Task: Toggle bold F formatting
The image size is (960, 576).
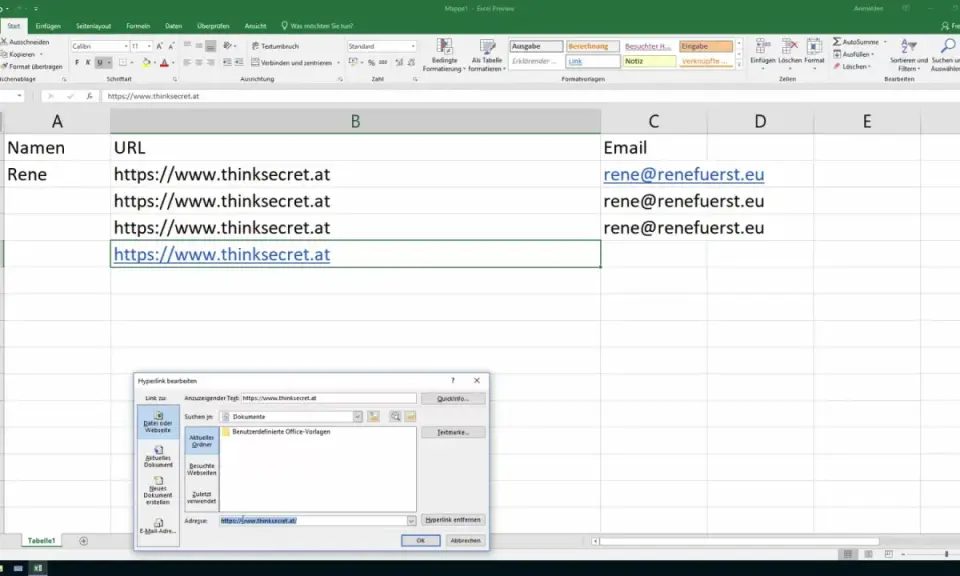Action: (77, 62)
